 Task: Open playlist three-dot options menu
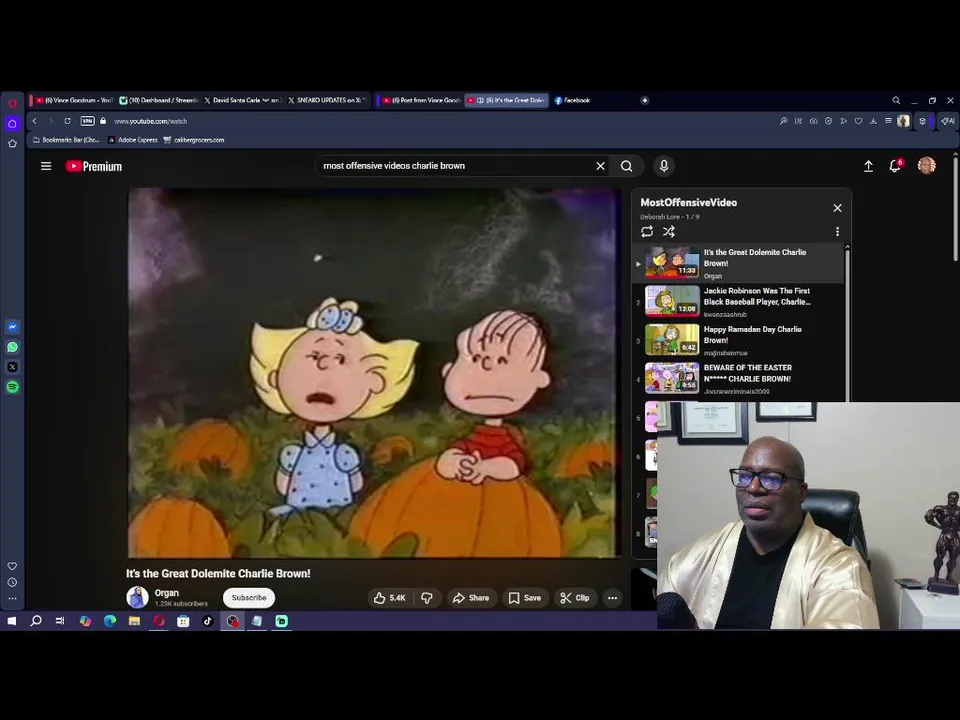[x=838, y=231]
